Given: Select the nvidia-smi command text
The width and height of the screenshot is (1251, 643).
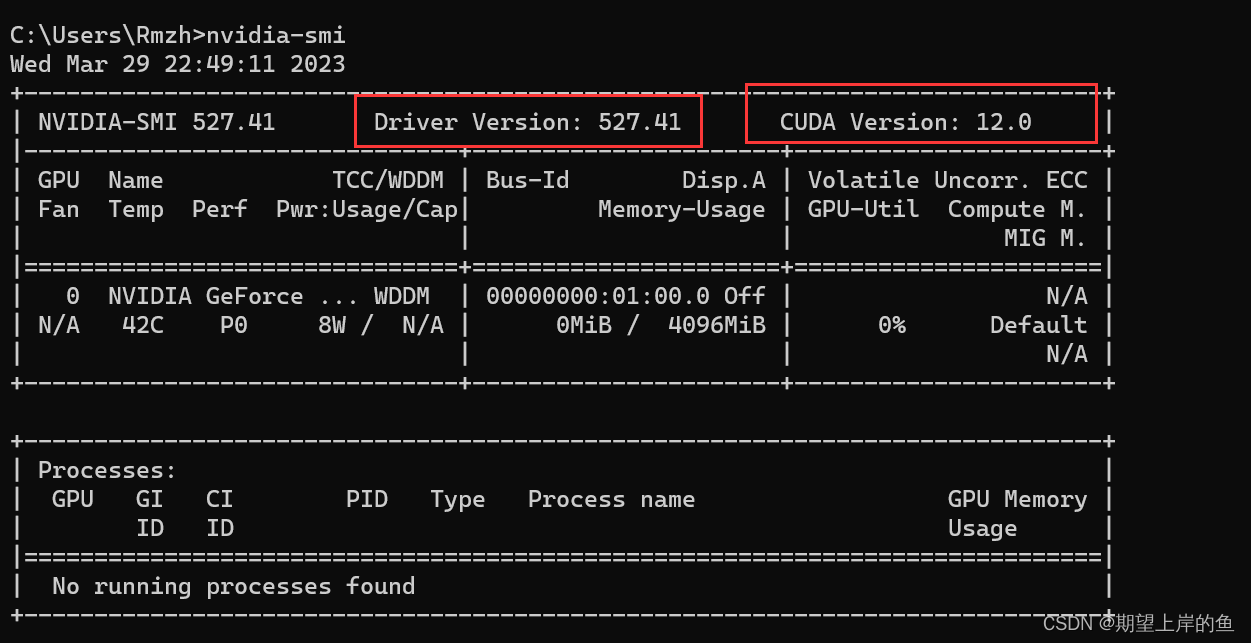Looking at the screenshot, I should tap(276, 35).
